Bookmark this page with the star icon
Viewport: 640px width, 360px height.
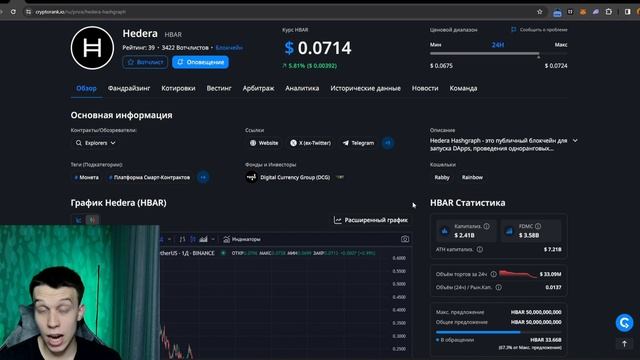click(540, 12)
